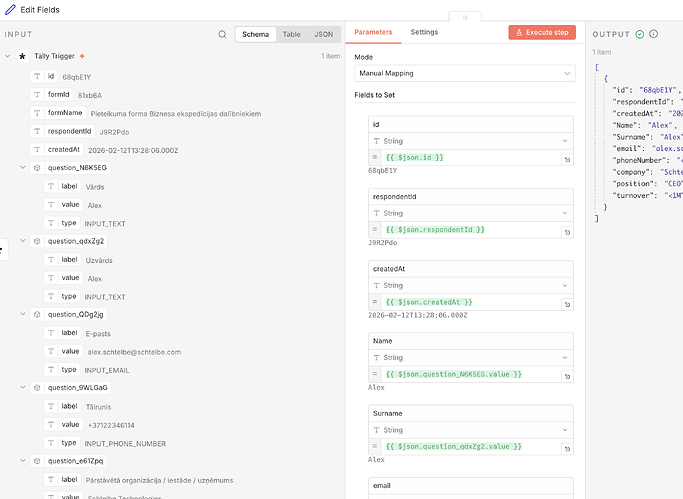Toggle fixed/expression mode for the Name field
Viewport: 683px width, 499px height.
376,374
